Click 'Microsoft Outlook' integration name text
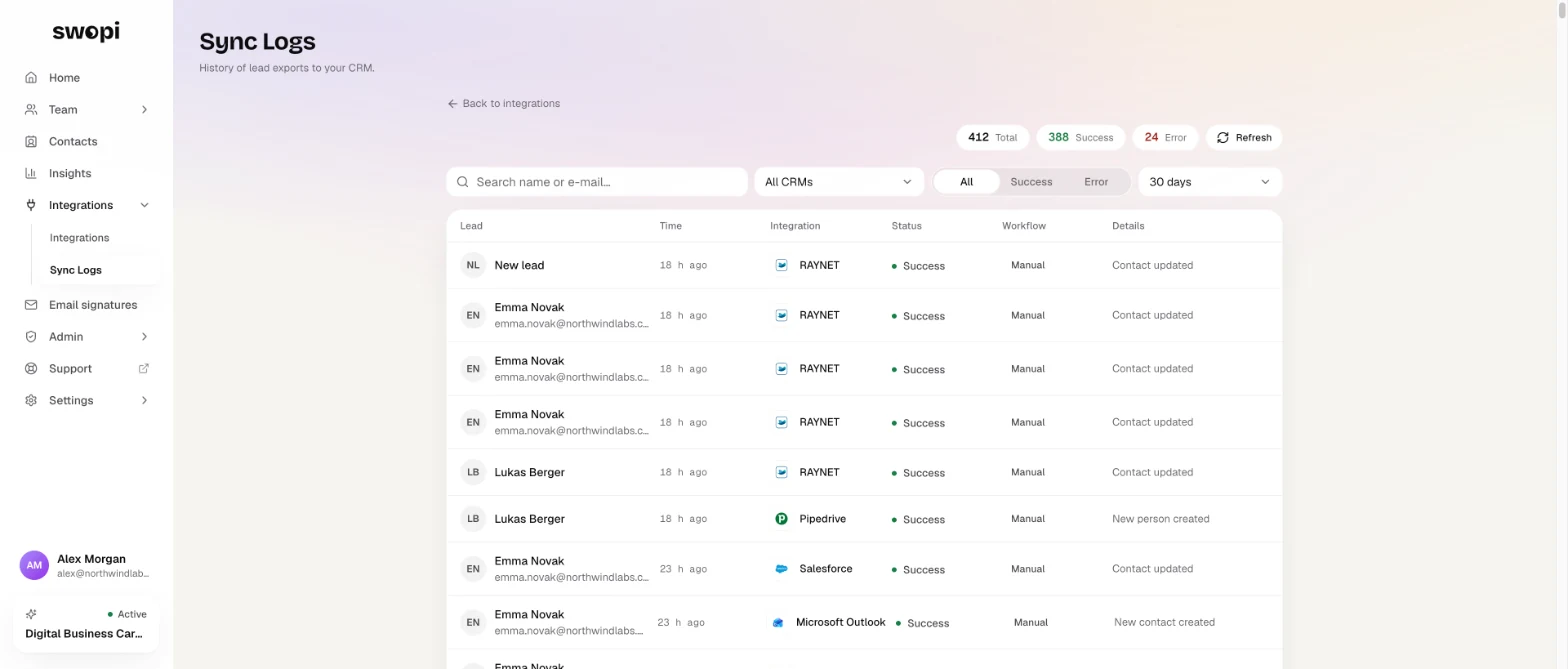Viewport: 1568px width, 669px height. coord(841,622)
